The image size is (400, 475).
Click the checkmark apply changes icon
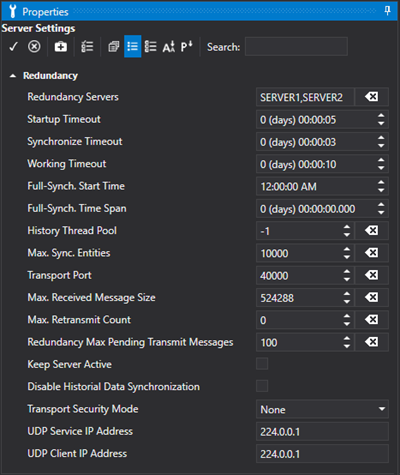tap(13, 47)
